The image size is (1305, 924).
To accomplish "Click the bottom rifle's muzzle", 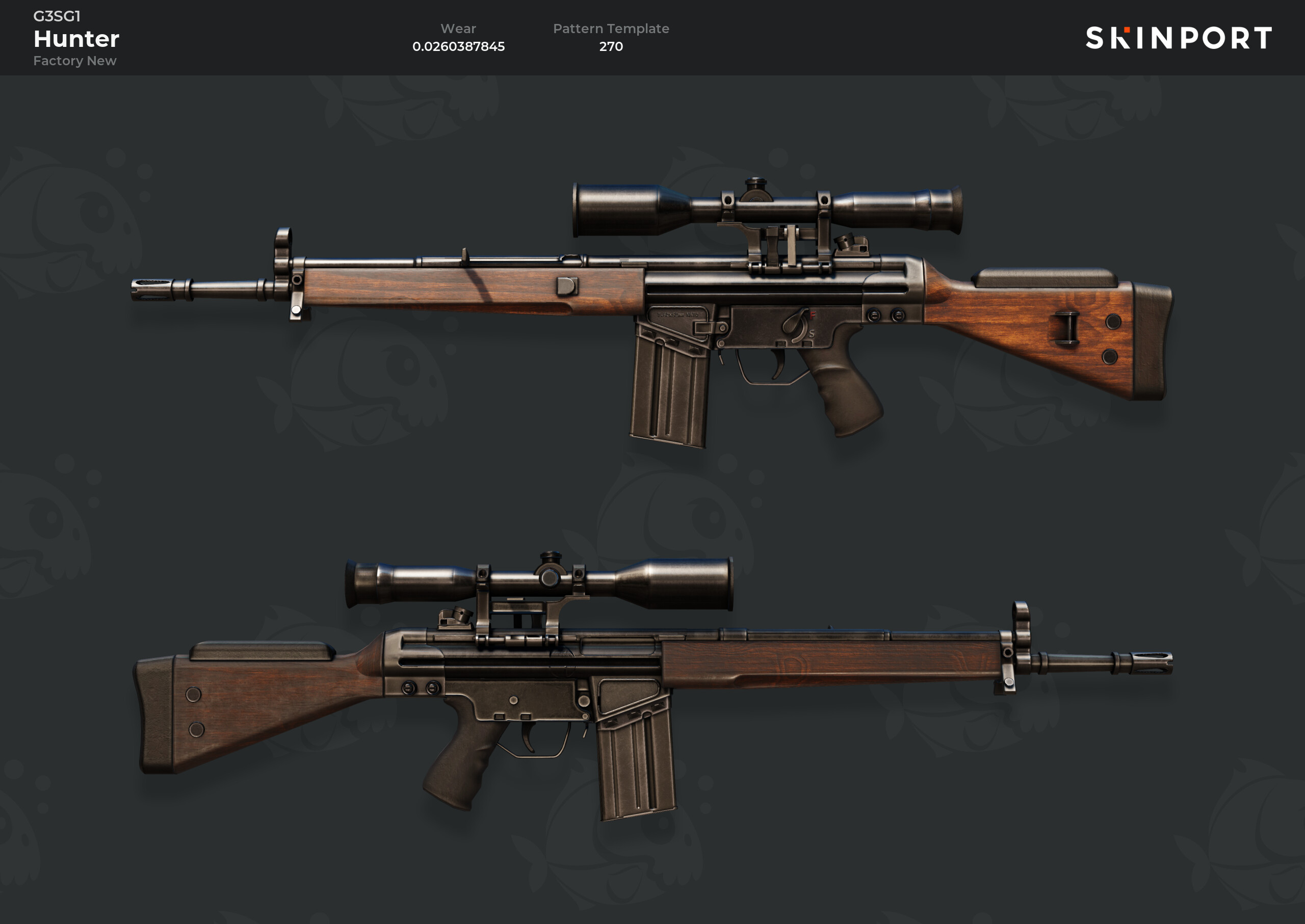I will click(x=1151, y=664).
